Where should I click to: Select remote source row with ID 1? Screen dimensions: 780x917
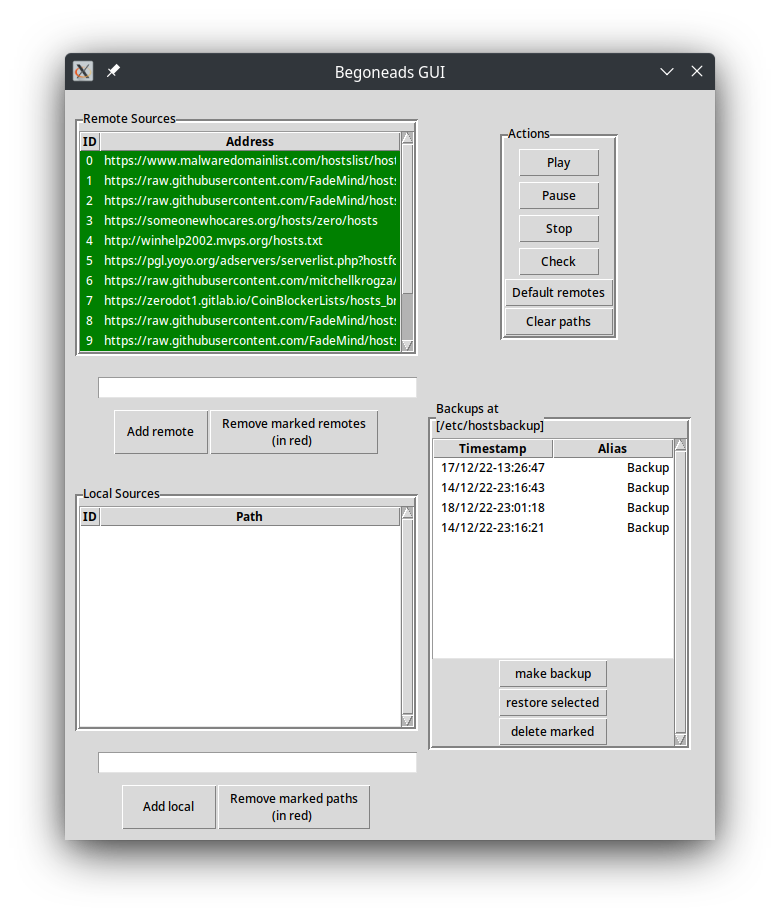click(x=240, y=181)
